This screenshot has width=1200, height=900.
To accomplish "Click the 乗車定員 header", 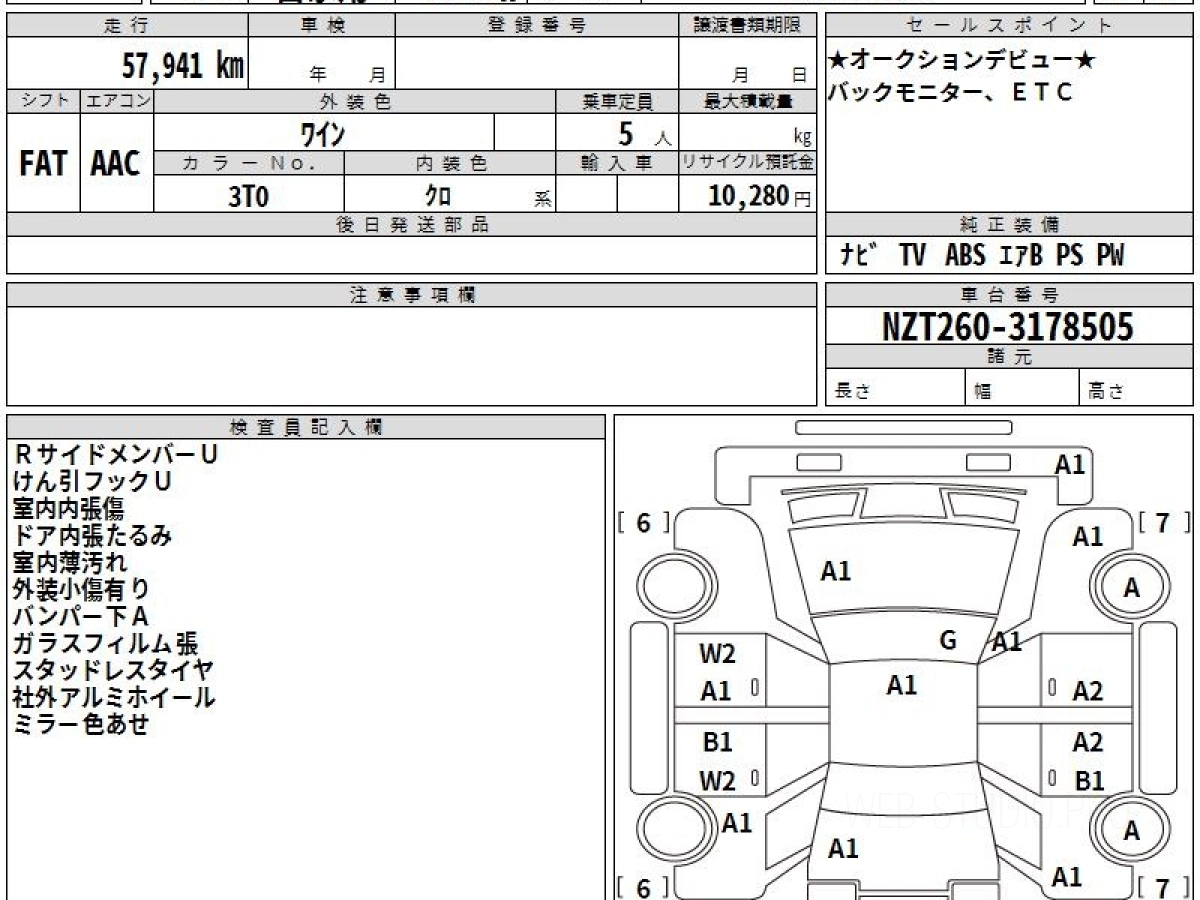I will coord(617,101).
